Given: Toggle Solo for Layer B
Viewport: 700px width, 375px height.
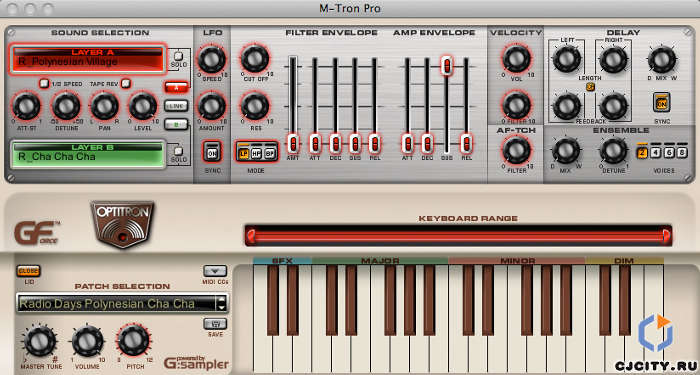Looking at the screenshot, I should click(179, 151).
